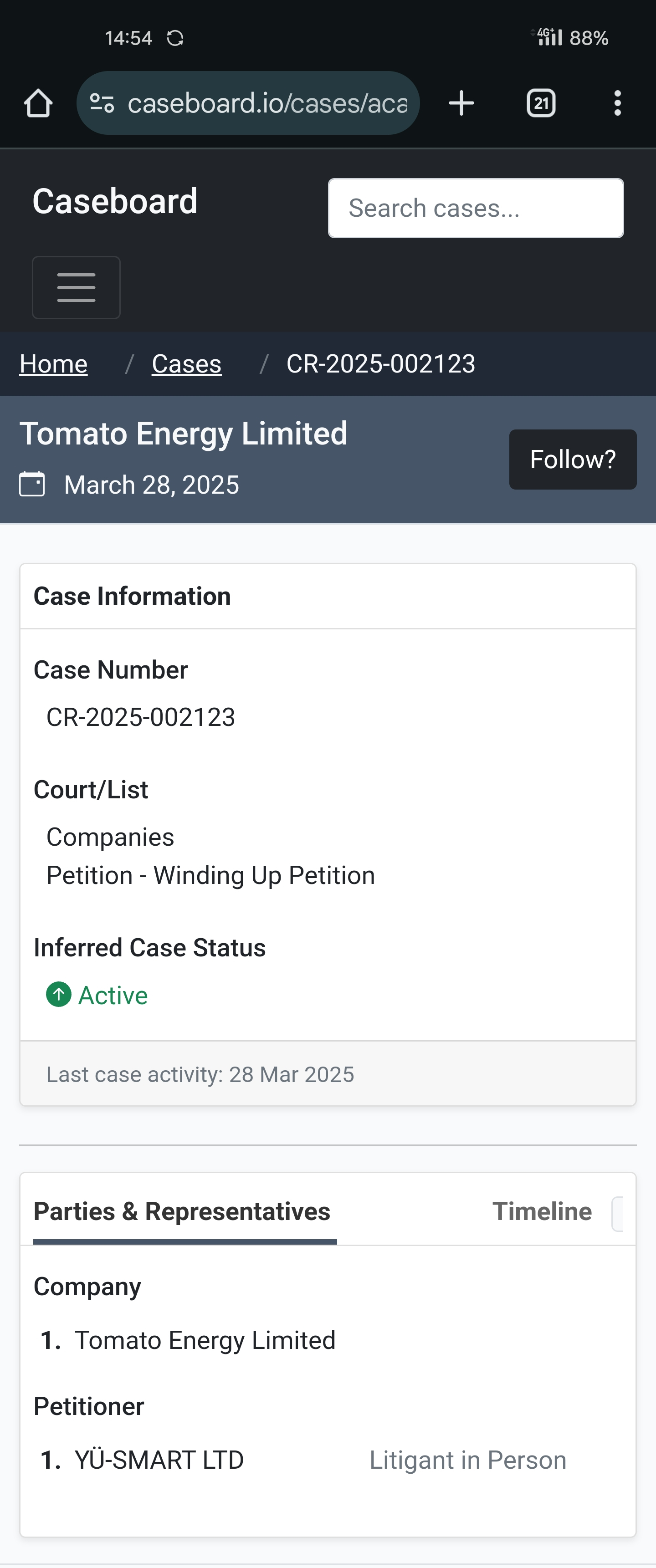Image resolution: width=656 pixels, height=1568 pixels.
Task: Go to Home breadcrumb link
Action: pyautogui.click(x=54, y=364)
